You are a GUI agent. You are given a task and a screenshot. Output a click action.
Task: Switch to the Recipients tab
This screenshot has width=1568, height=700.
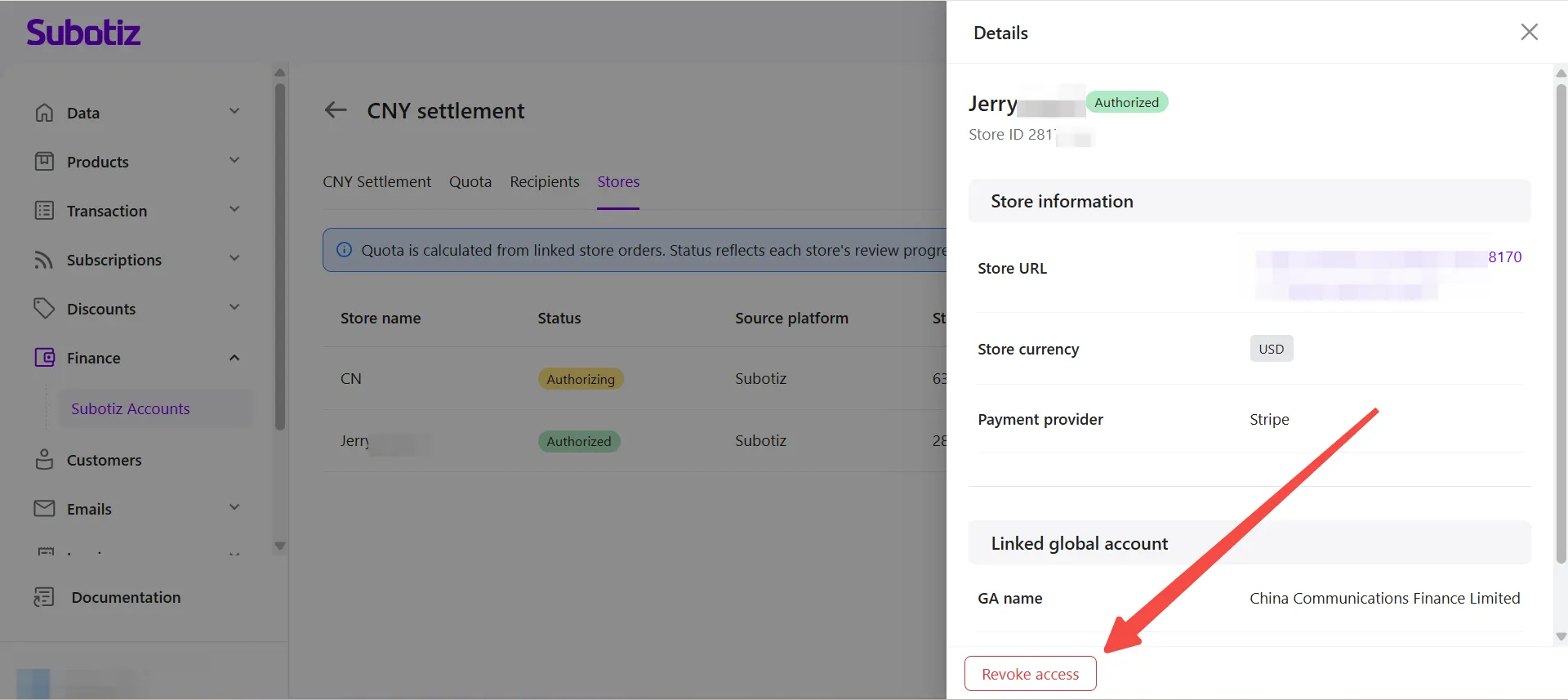click(x=545, y=181)
